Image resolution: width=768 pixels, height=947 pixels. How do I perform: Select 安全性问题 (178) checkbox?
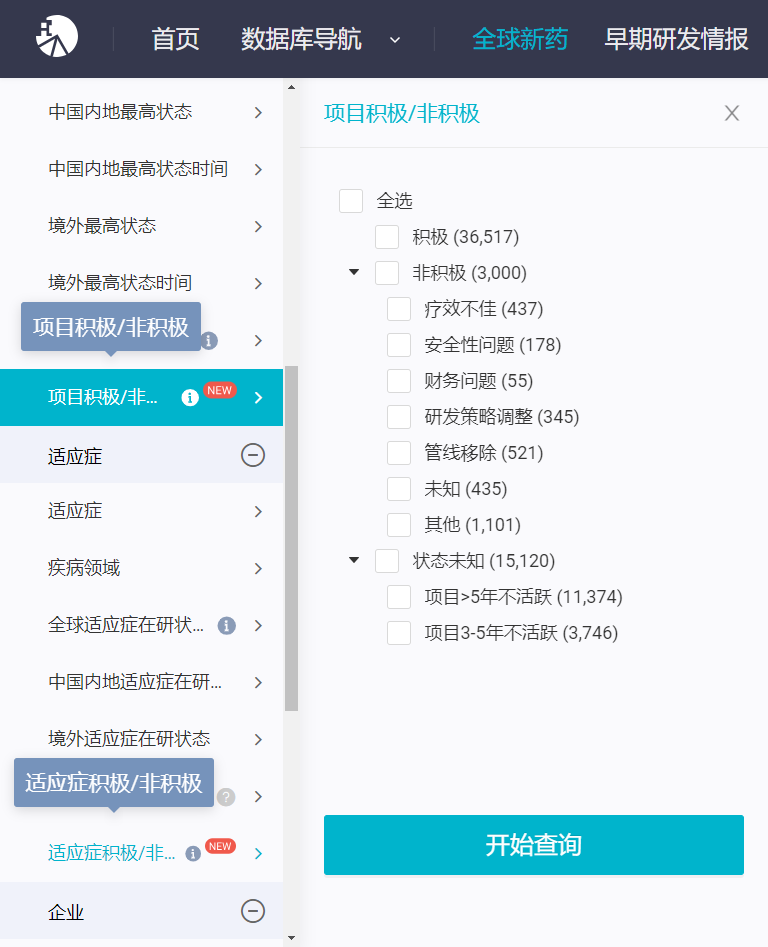[x=399, y=345]
